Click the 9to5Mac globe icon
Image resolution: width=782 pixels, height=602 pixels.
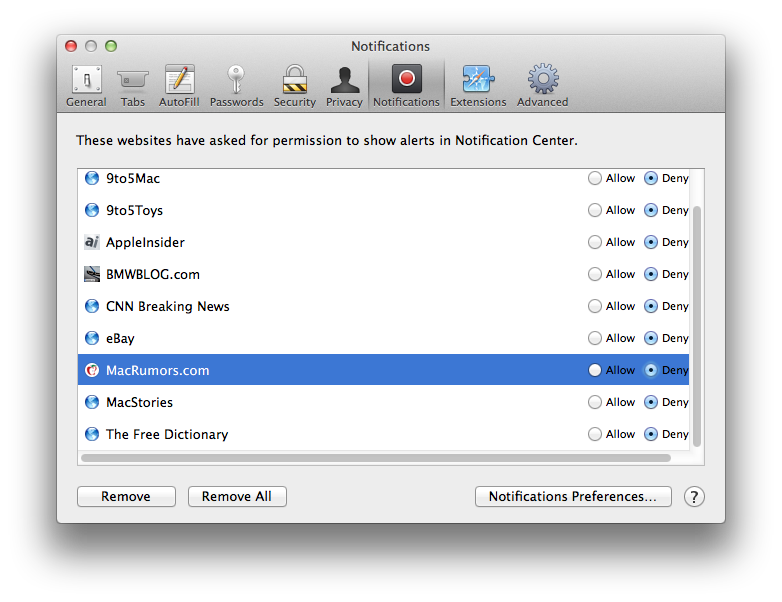92,178
